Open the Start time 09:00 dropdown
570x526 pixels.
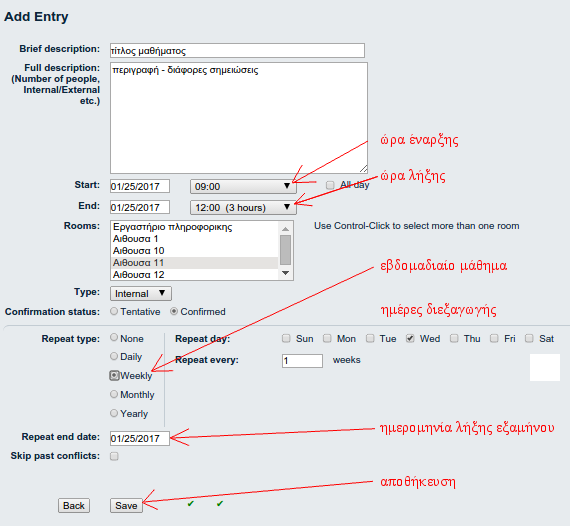click(243, 186)
